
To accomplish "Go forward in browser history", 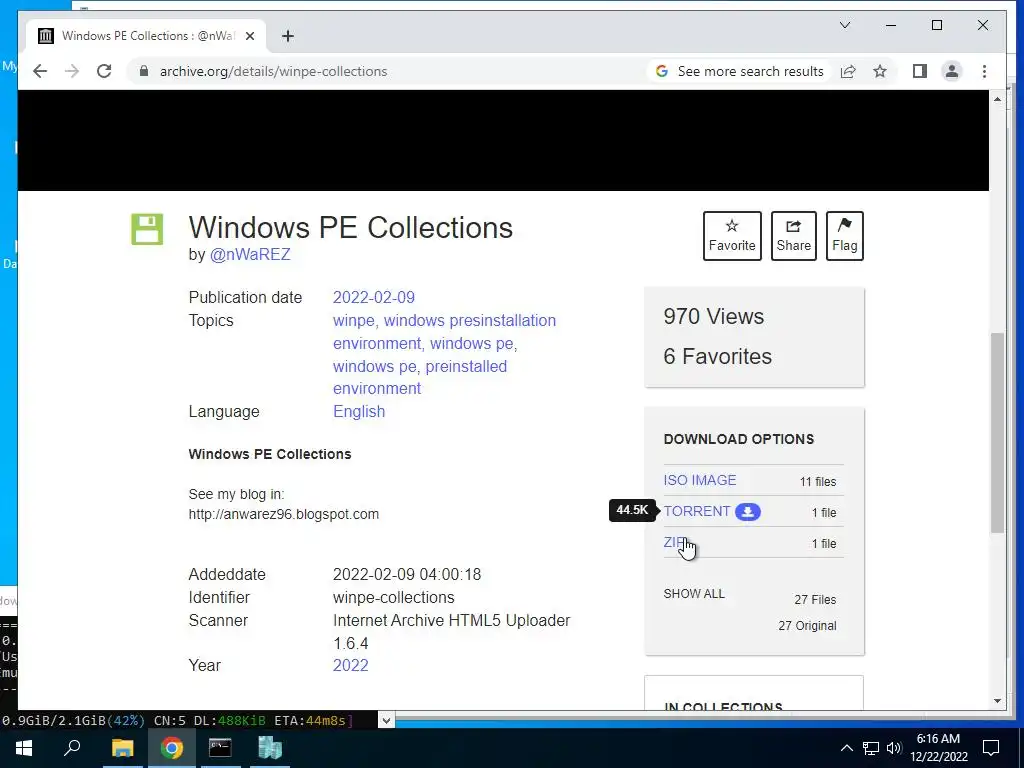I will tap(72, 71).
